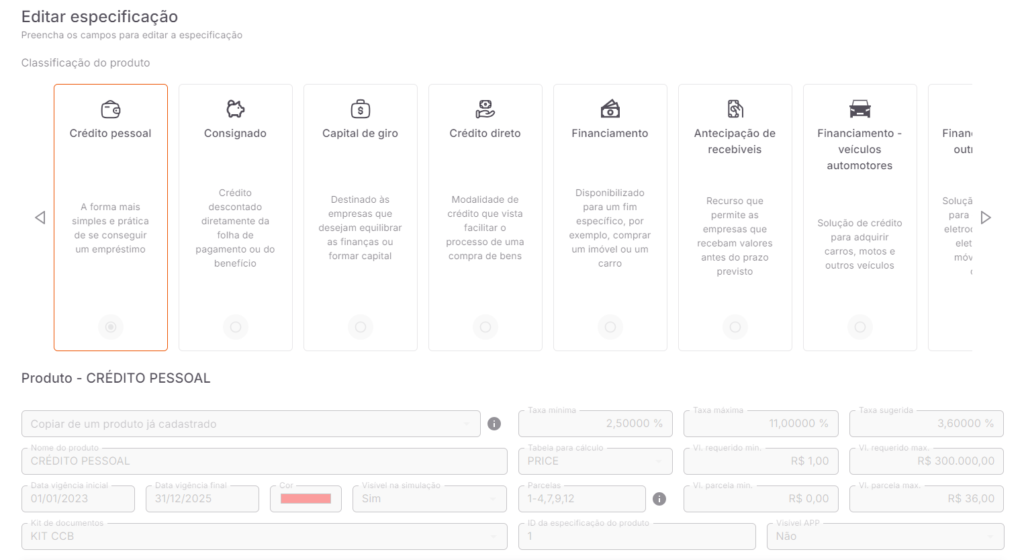The height and width of the screenshot is (560, 1024).
Task: Click info icon beside Copiar de um produto field
Action: [494, 424]
